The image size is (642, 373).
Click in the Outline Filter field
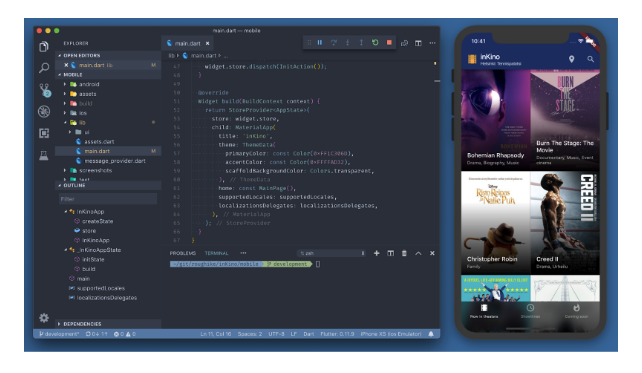pos(108,199)
